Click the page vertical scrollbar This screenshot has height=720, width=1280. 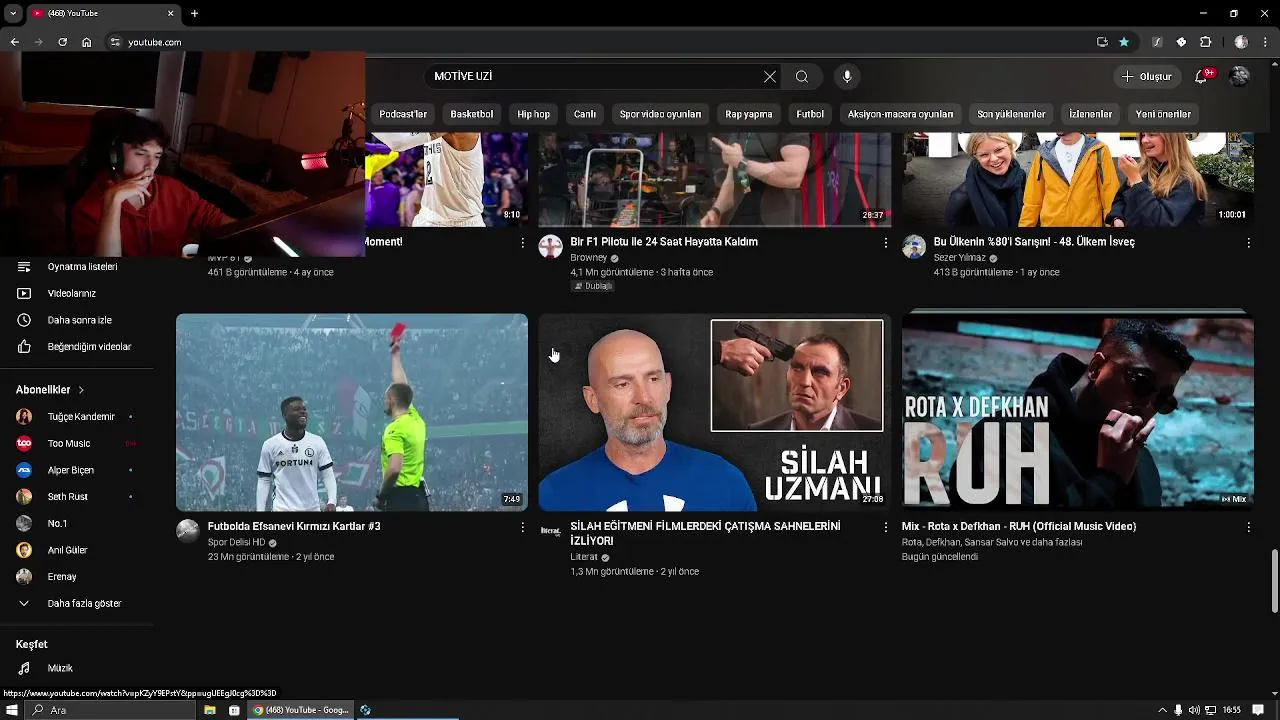point(1274,581)
